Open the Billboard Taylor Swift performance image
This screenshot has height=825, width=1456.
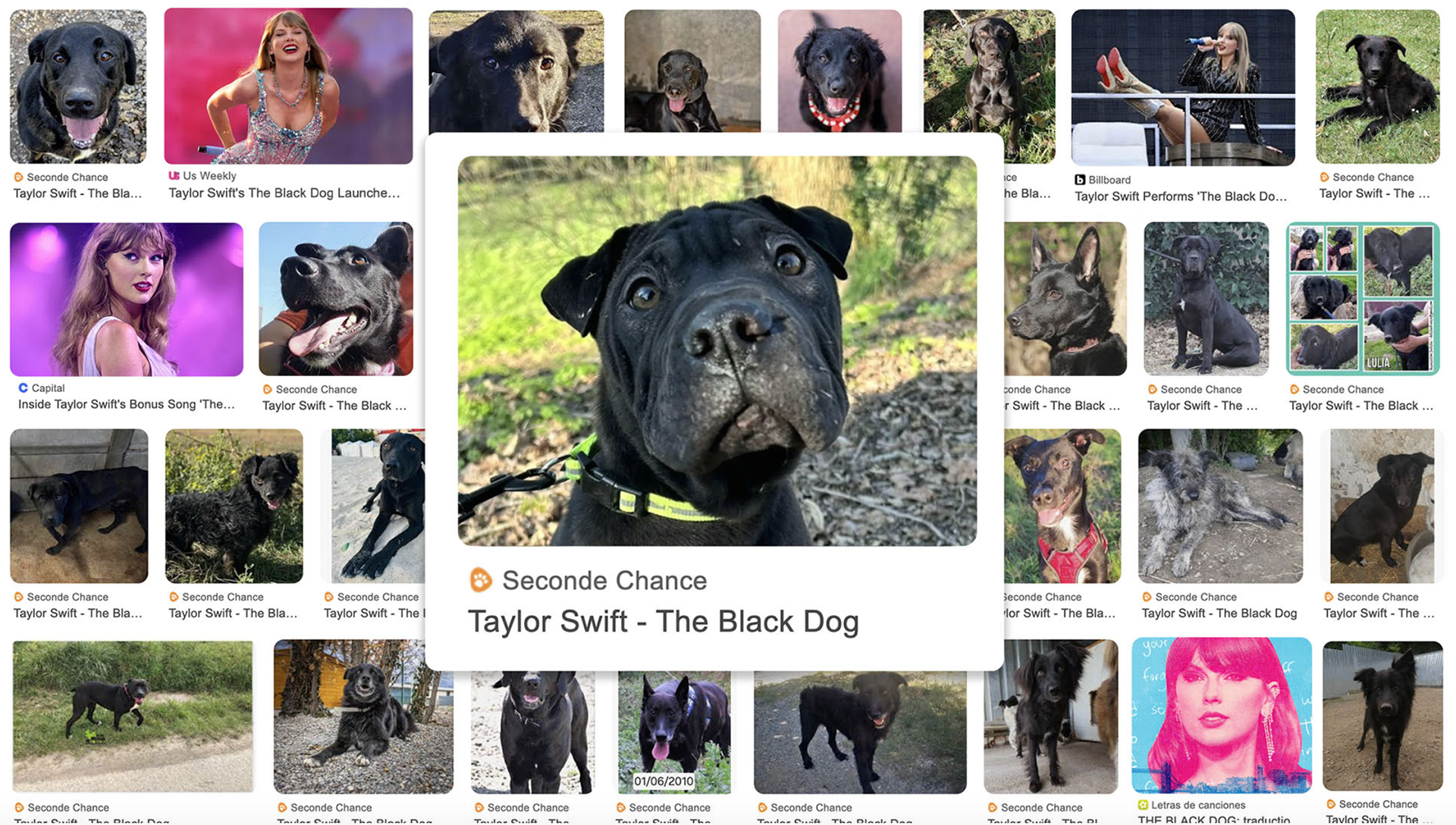pos(1182,87)
